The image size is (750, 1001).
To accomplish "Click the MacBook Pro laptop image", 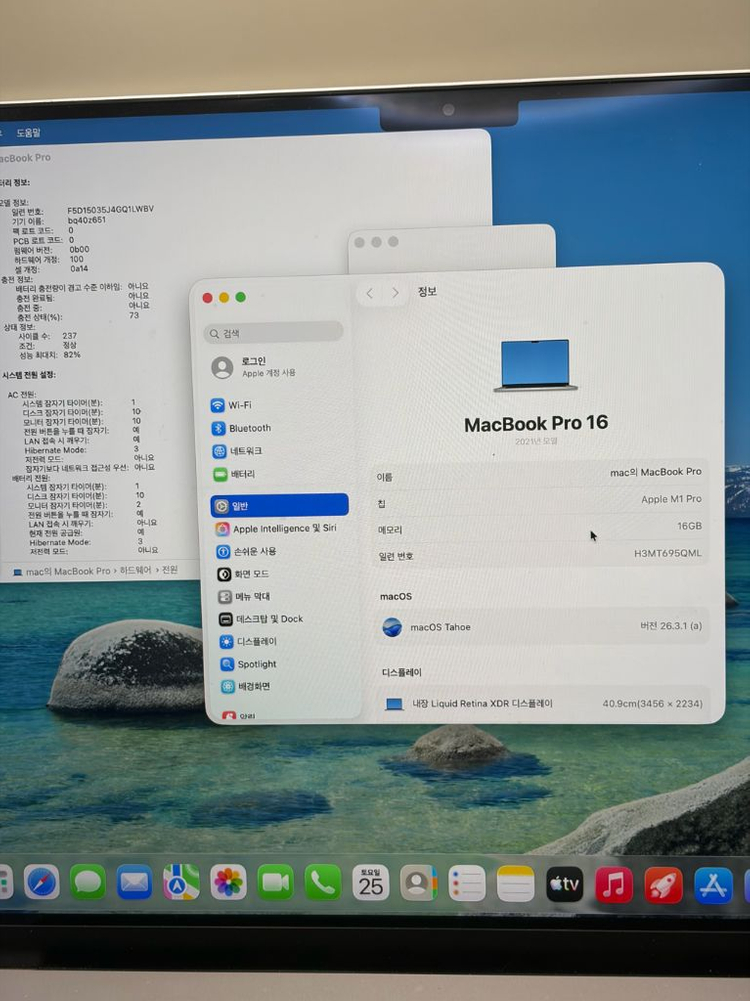I will point(535,365).
